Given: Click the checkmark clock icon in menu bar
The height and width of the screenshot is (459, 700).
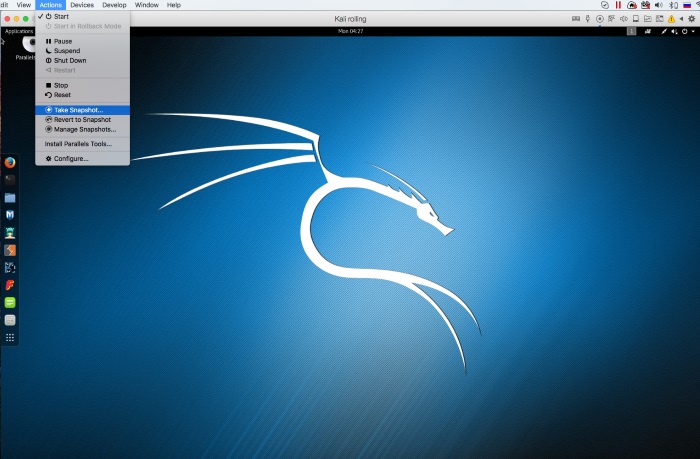Looking at the screenshot, I should click(x=605, y=5).
